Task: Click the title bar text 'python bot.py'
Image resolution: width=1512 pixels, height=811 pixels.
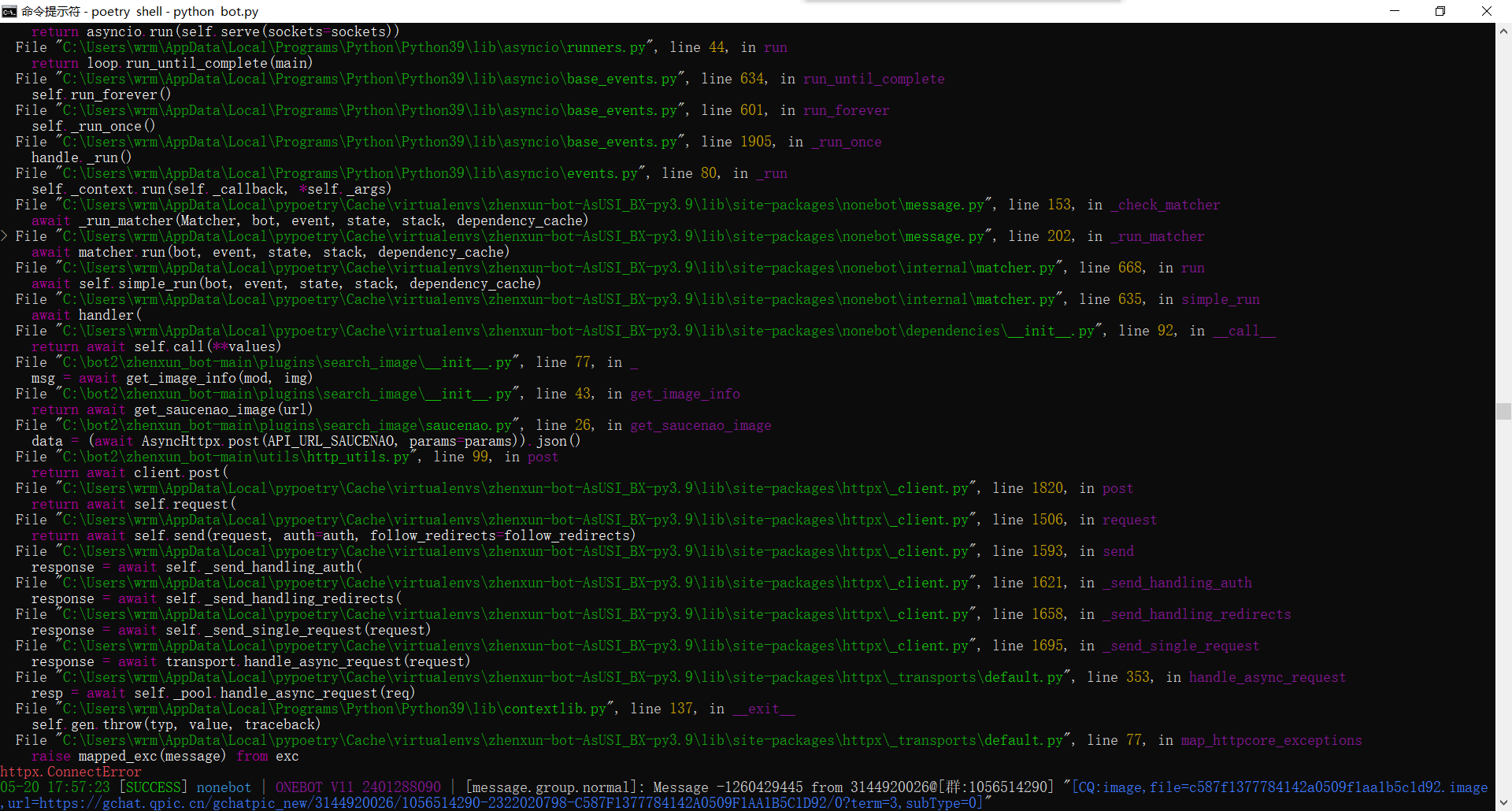Action: pos(216,11)
